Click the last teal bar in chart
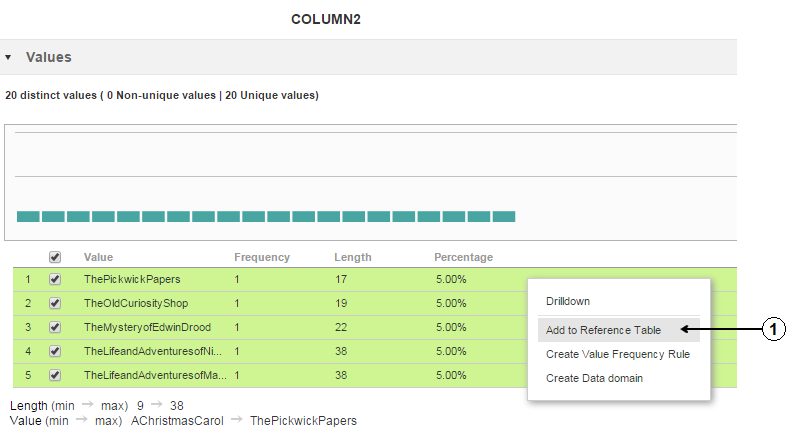Image resolution: width=792 pixels, height=431 pixels. (504, 216)
